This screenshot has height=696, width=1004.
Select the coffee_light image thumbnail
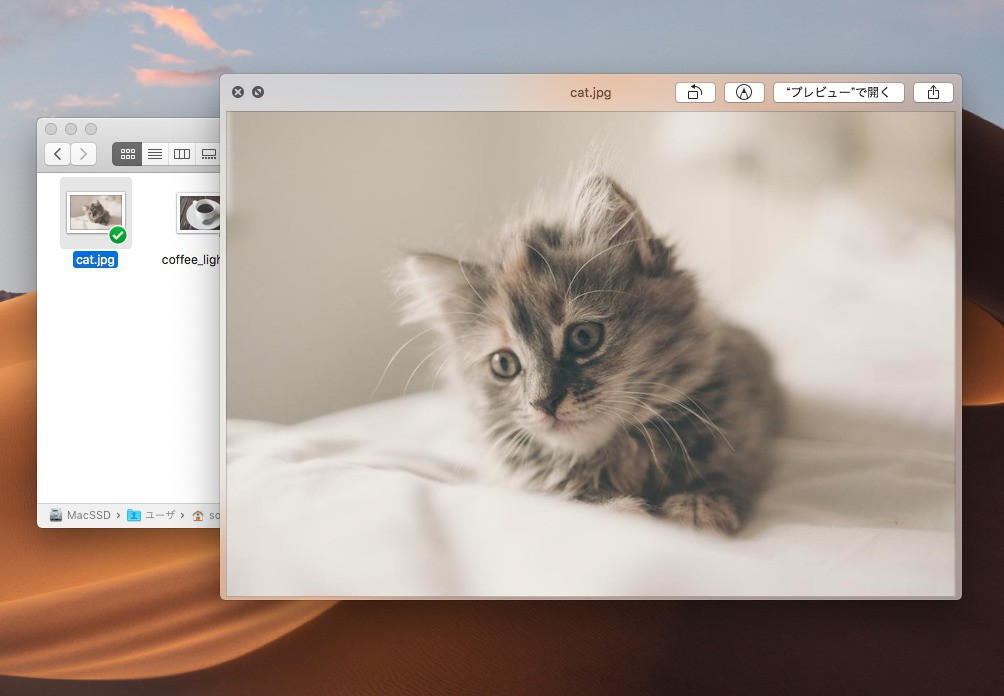[x=199, y=213]
